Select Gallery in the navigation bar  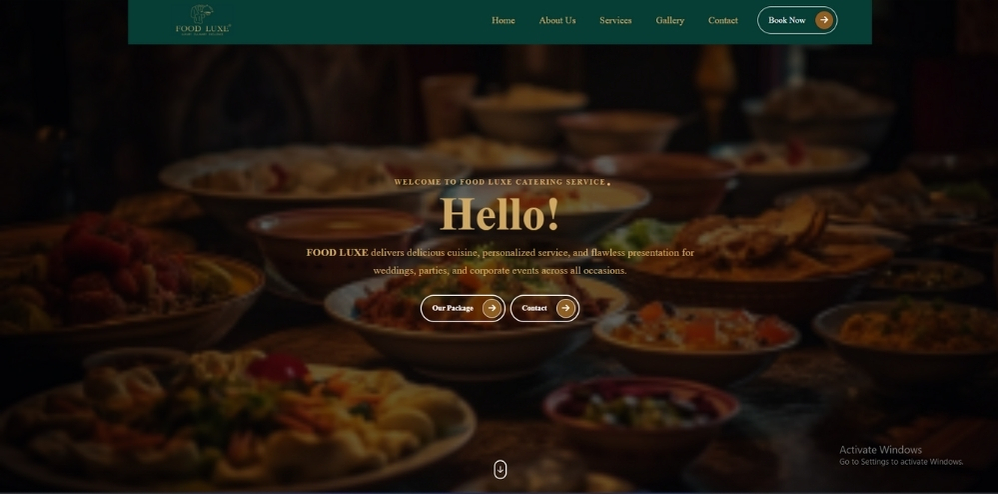click(x=670, y=20)
